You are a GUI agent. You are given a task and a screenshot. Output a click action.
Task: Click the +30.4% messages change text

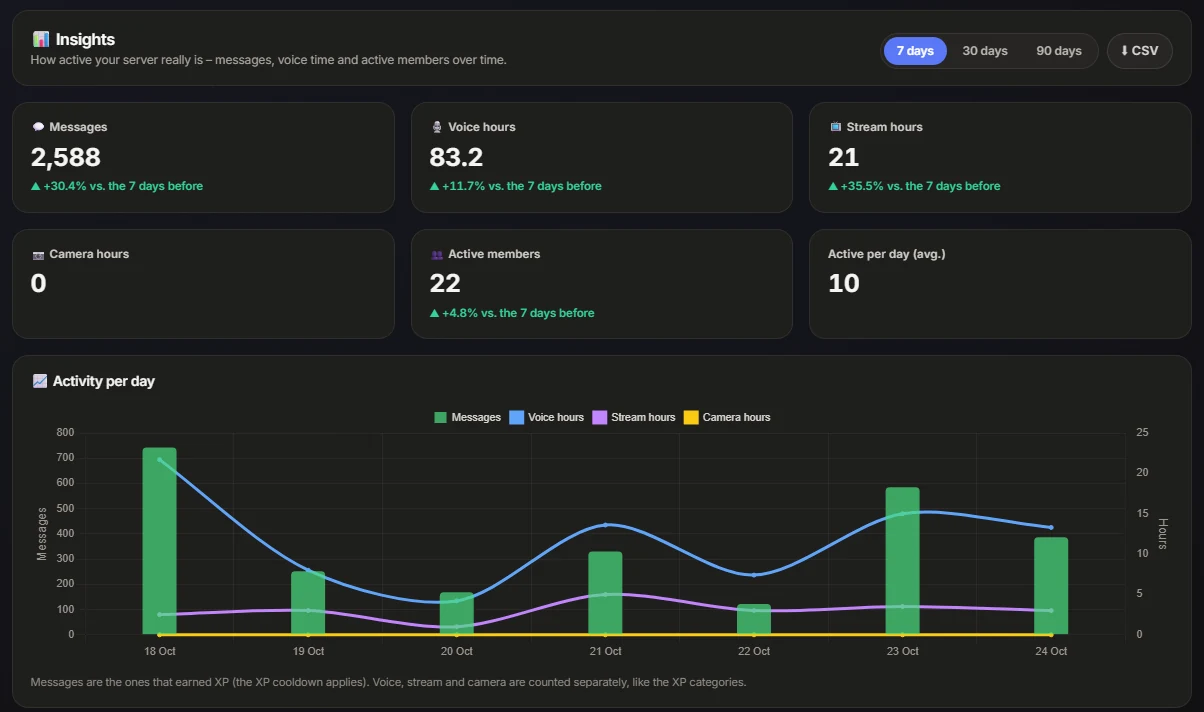pos(117,186)
